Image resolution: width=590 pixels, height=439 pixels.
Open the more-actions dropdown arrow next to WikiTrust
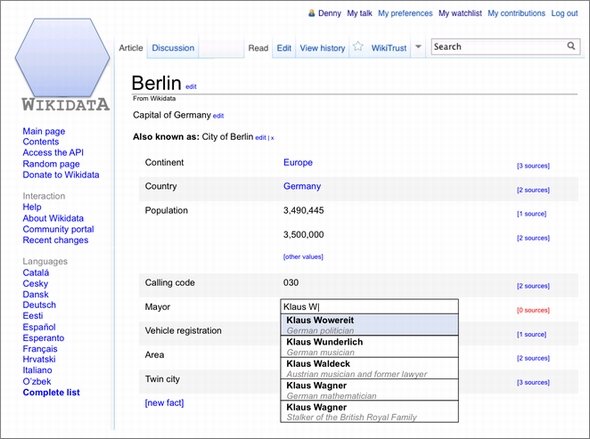(x=418, y=47)
